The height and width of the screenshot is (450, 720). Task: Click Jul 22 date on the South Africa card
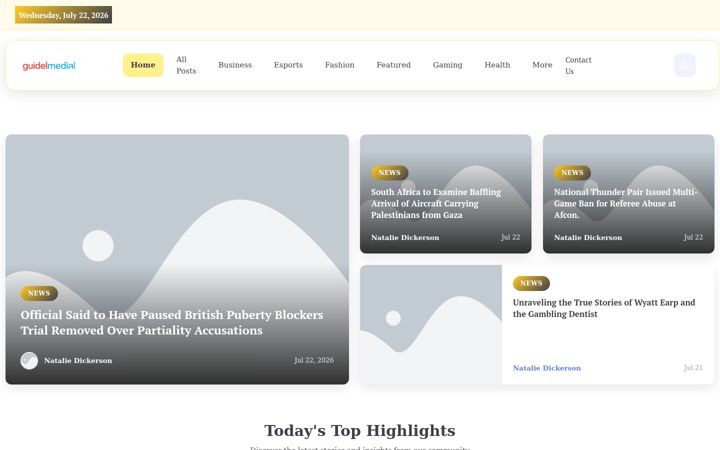511,237
